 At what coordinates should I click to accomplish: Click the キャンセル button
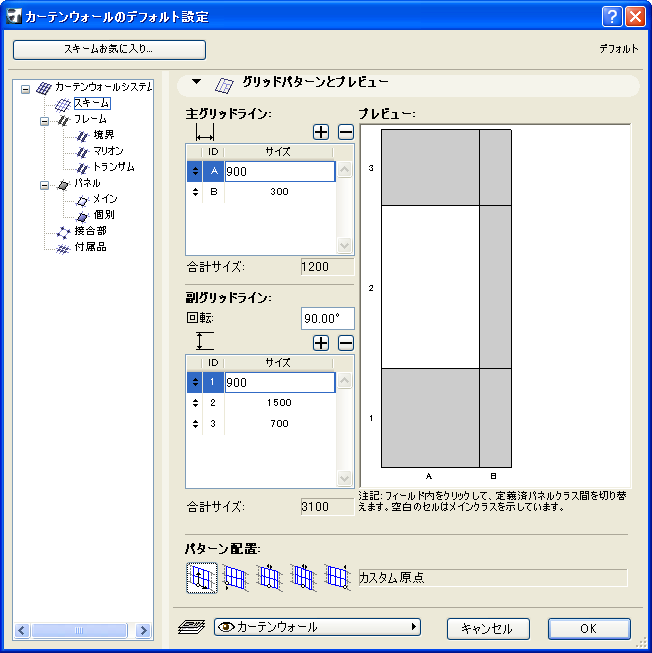(488, 628)
